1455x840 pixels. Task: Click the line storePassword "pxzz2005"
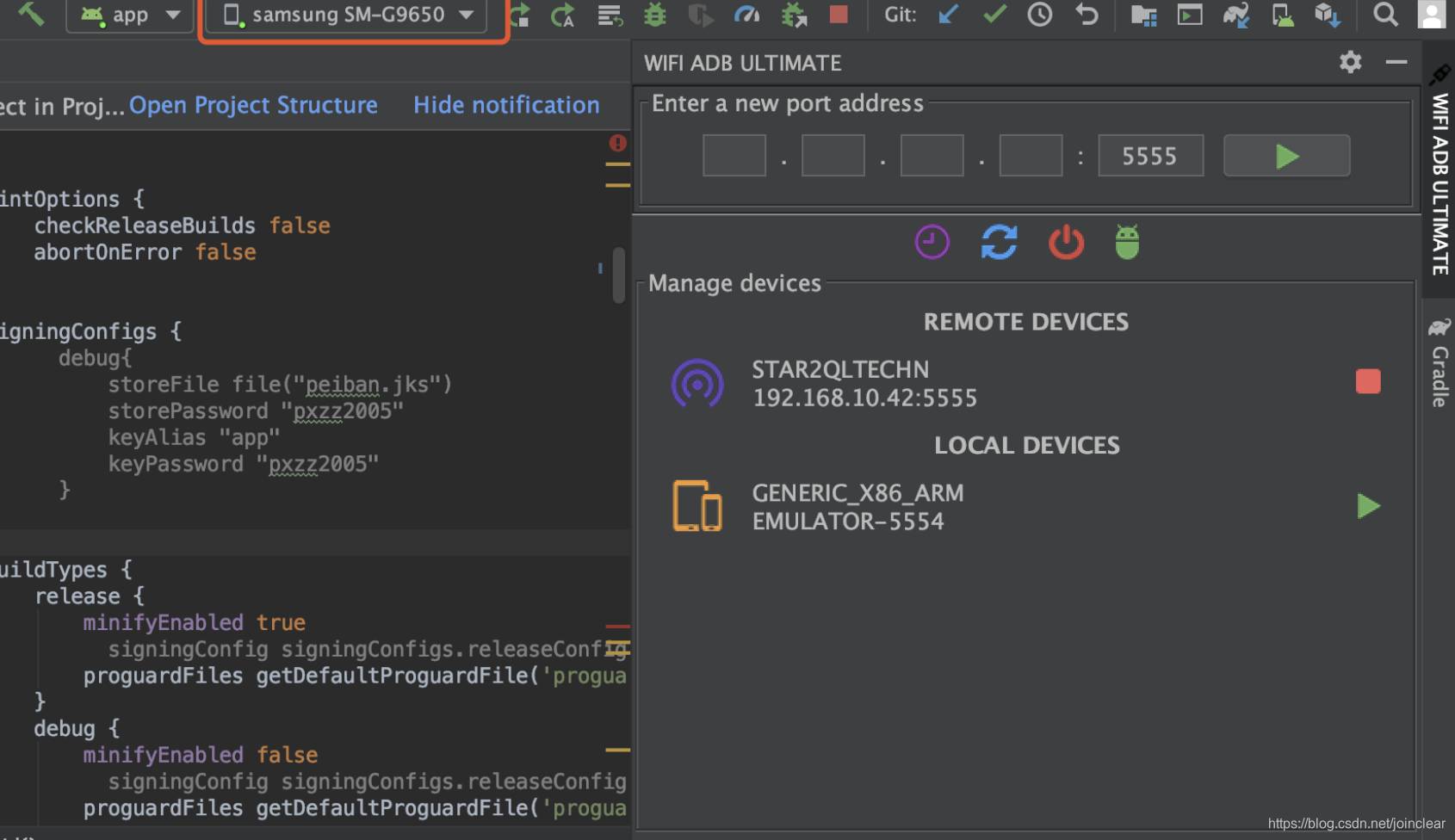(x=256, y=411)
